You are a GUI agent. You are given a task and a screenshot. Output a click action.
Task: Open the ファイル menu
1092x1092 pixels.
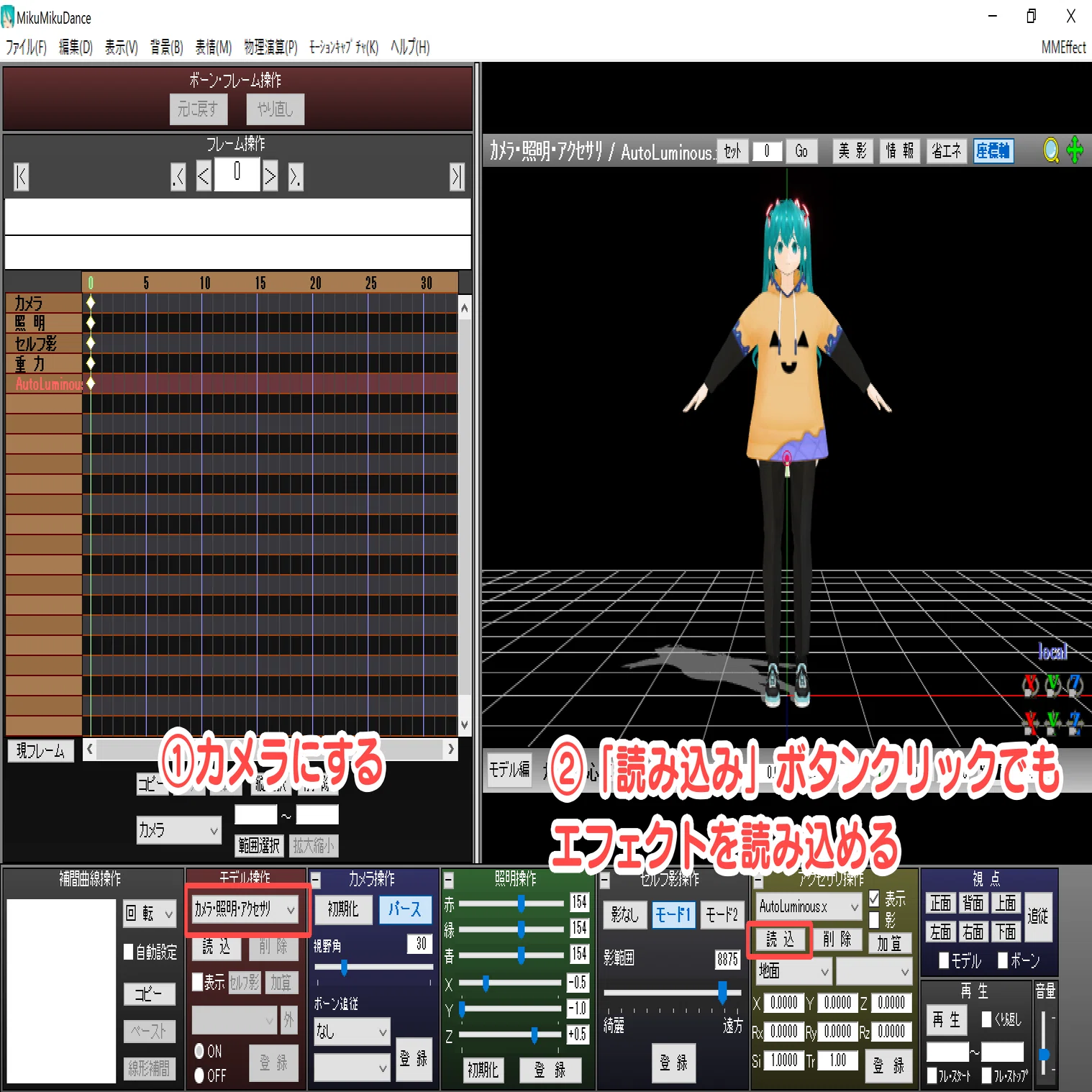pyautogui.click(x=26, y=47)
